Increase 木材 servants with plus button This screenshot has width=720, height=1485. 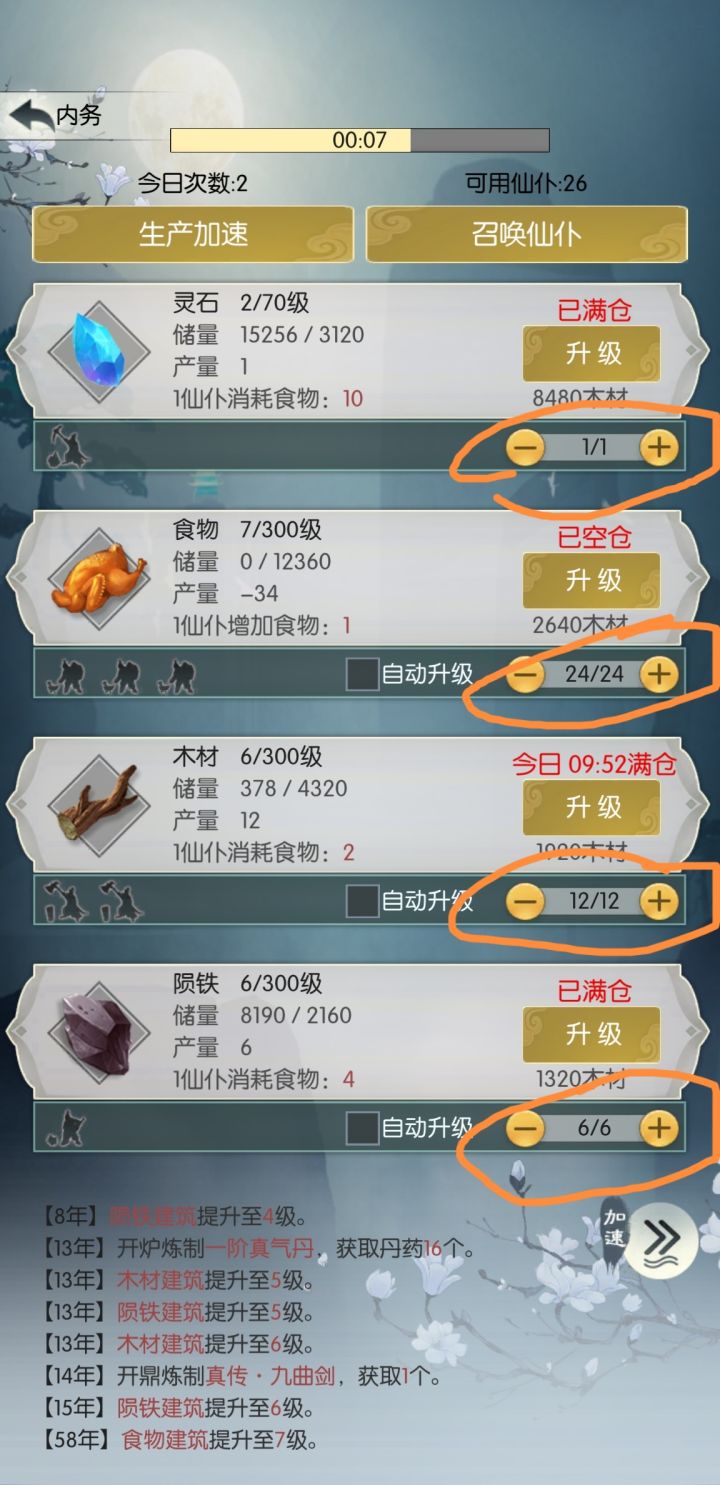[x=658, y=902]
